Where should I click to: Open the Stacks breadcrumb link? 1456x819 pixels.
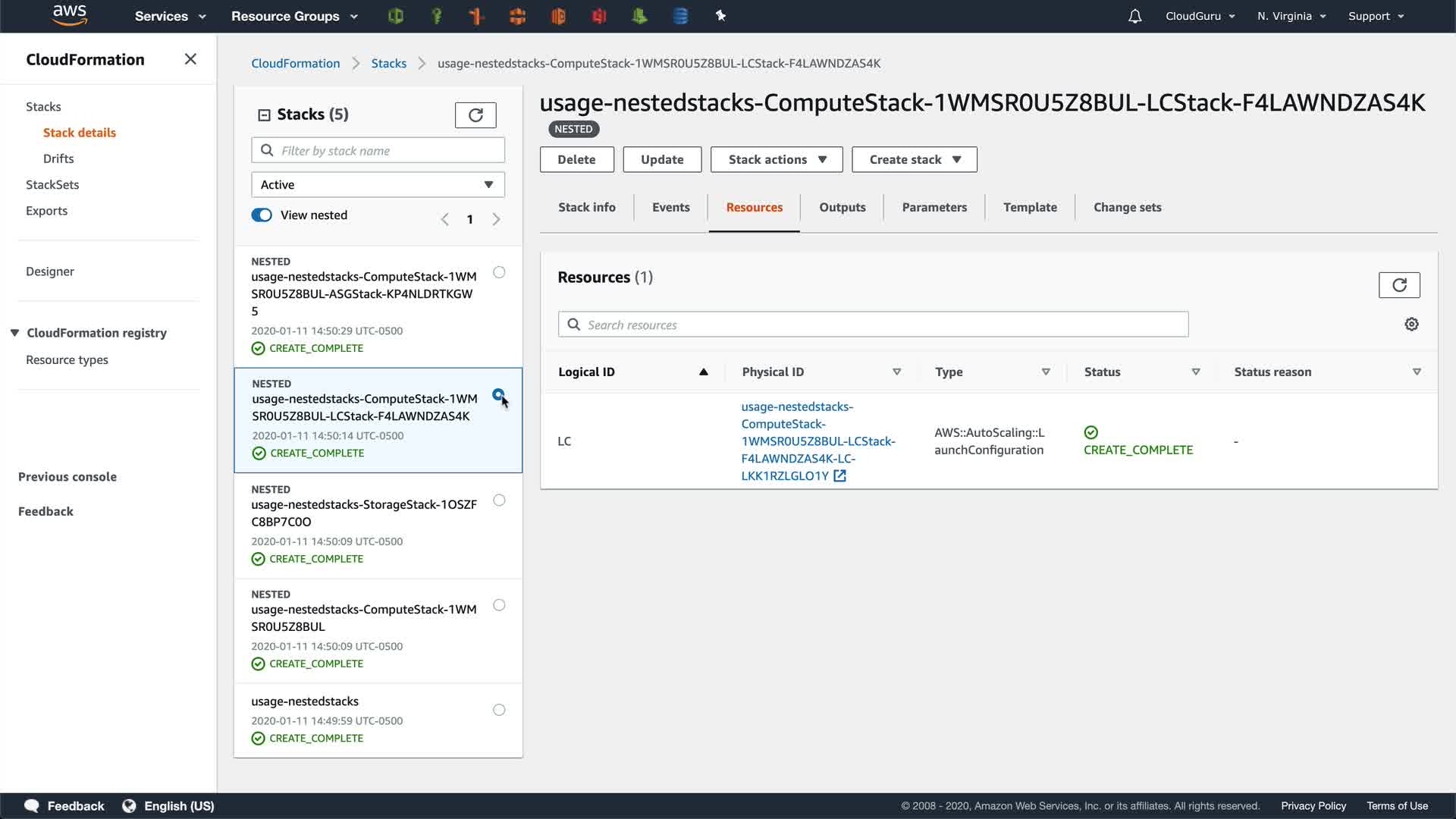click(x=388, y=64)
